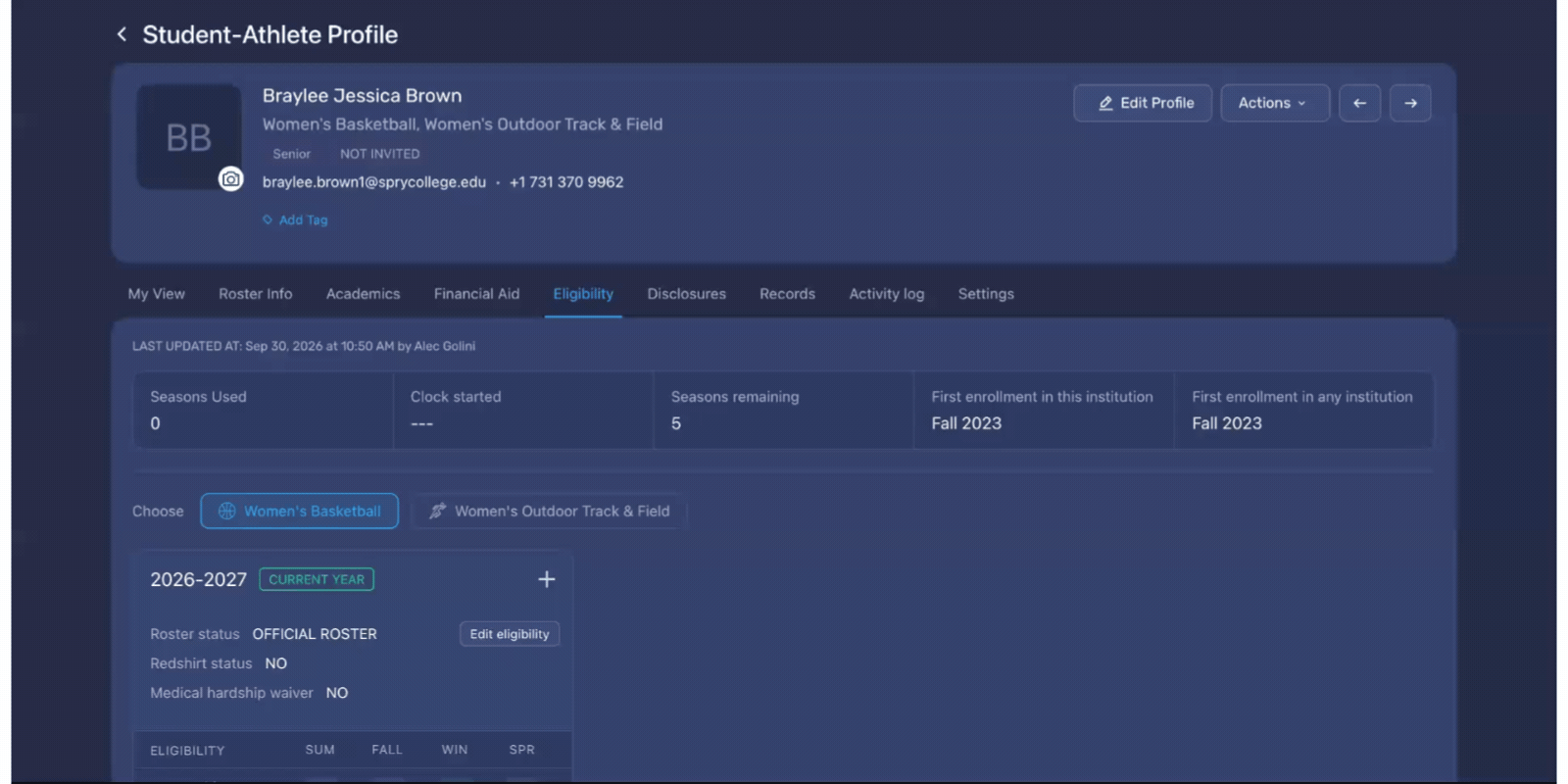1568x784 pixels.
Task: Click the student email address link
Action: point(374,182)
